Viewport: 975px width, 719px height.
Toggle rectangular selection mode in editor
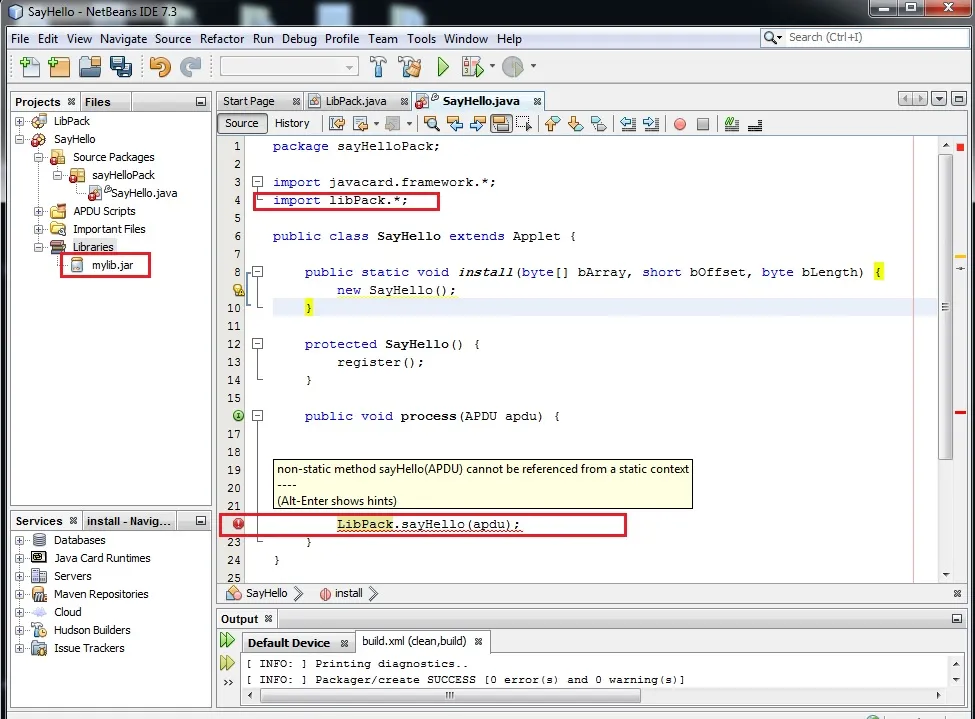pyautogui.click(x=523, y=124)
